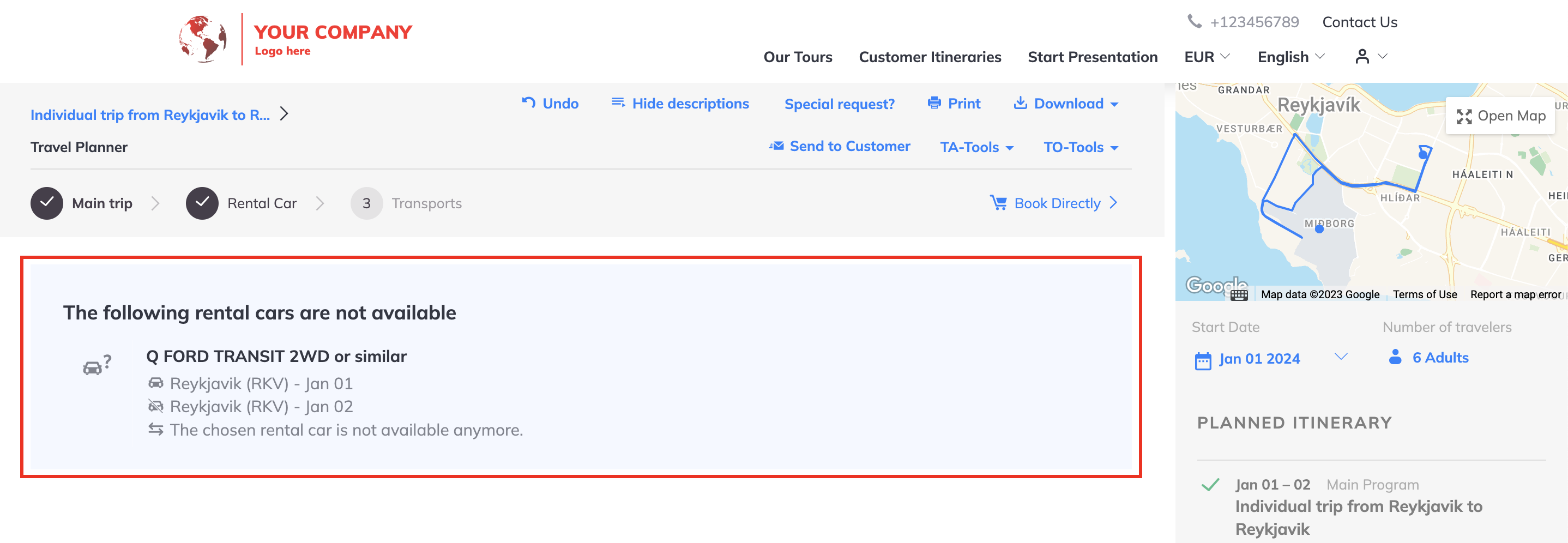Image resolution: width=1568 pixels, height=543 pixels.
Task: Expand the start date chevron
Action: point(1341,357)
